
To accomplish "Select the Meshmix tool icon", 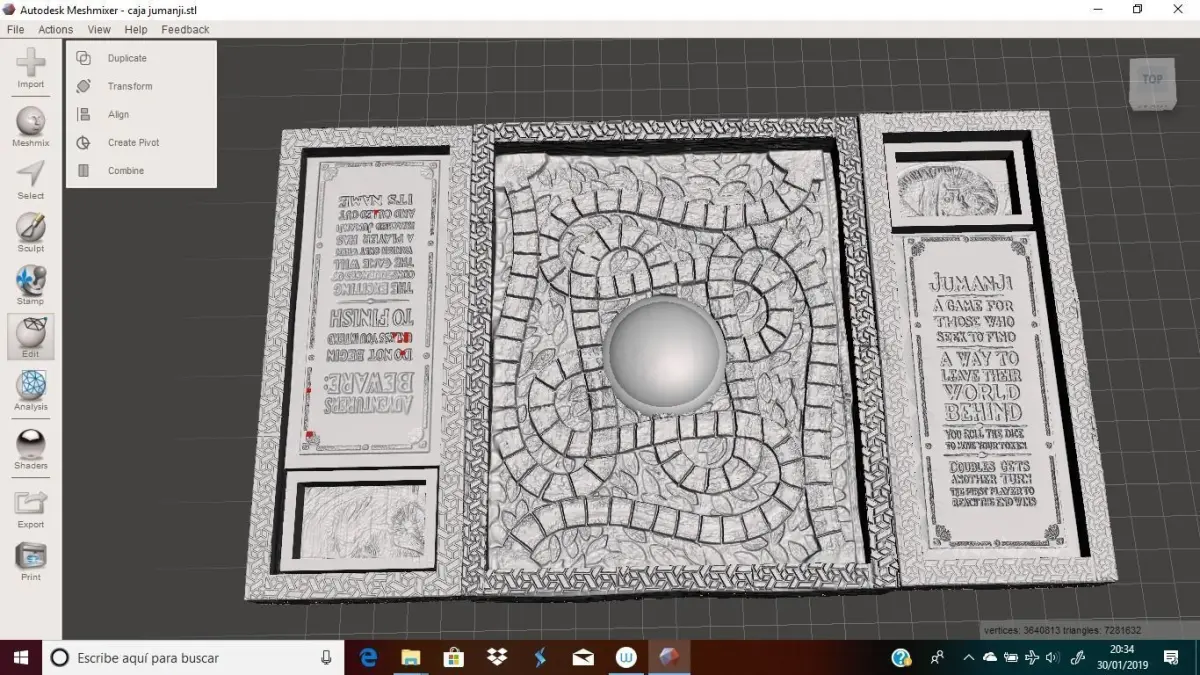I will coord(30,127).
